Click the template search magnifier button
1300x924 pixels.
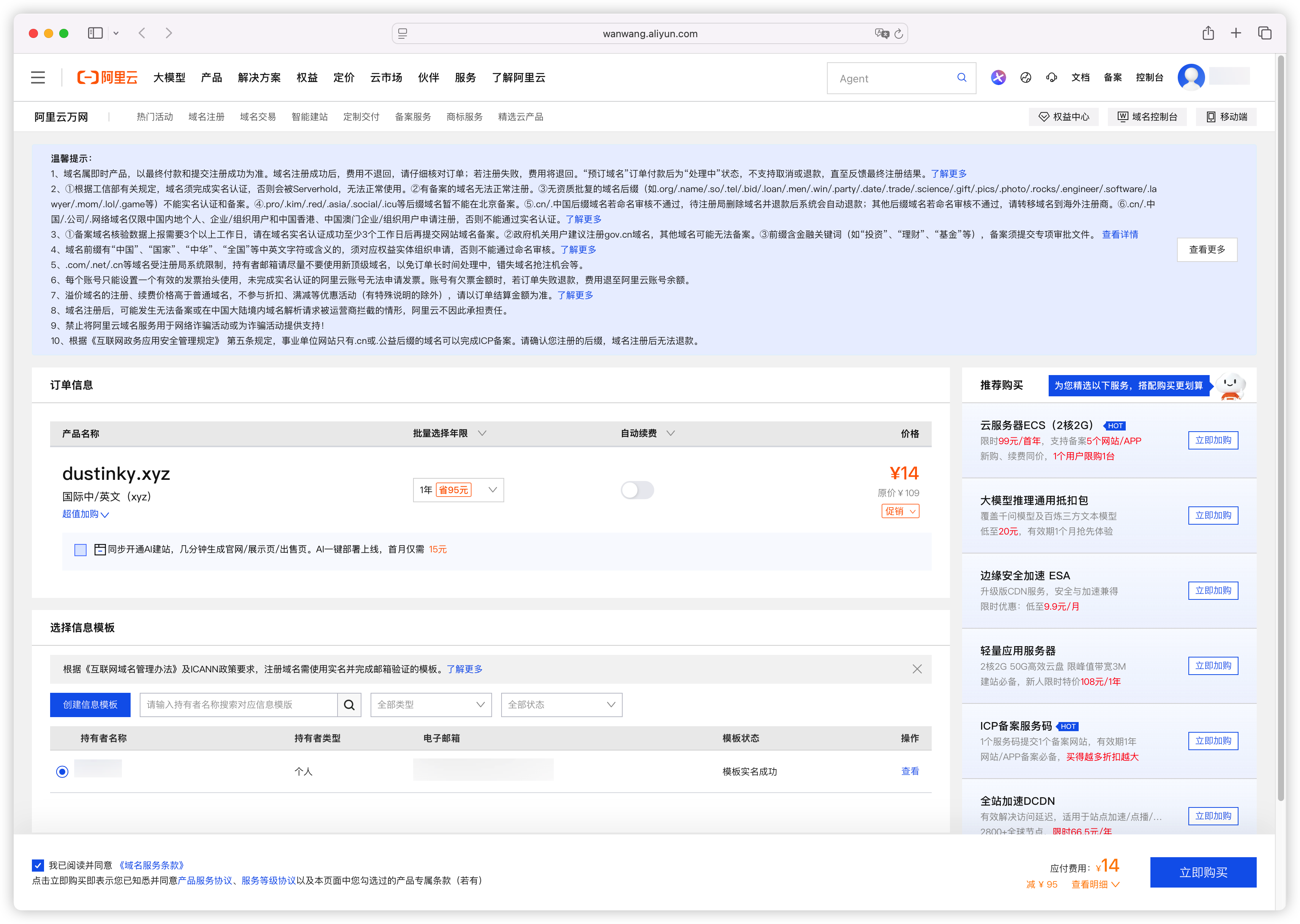pyautogui.click(x=349, y=705)
